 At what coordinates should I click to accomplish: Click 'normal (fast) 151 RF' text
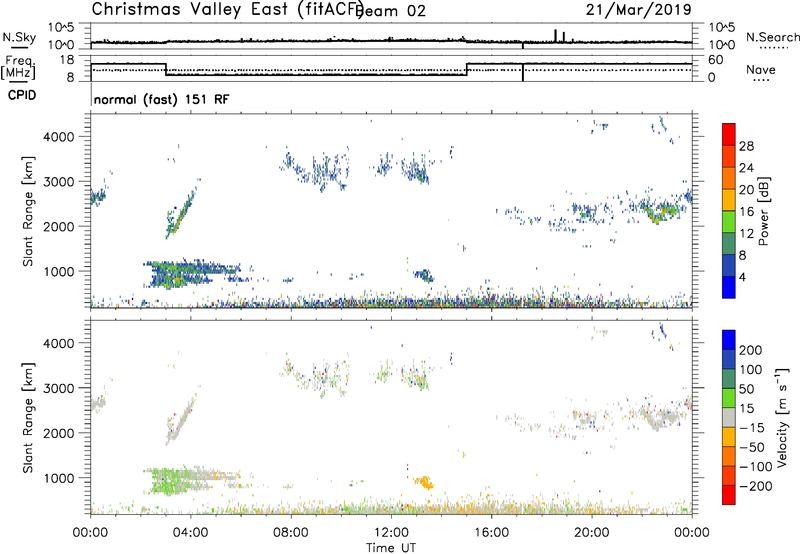point(161,99)
